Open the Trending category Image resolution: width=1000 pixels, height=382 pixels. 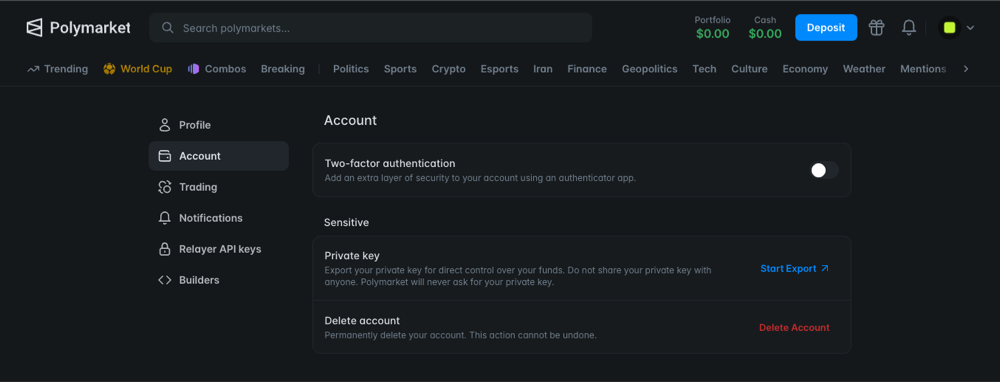click(x=57, y=69)
